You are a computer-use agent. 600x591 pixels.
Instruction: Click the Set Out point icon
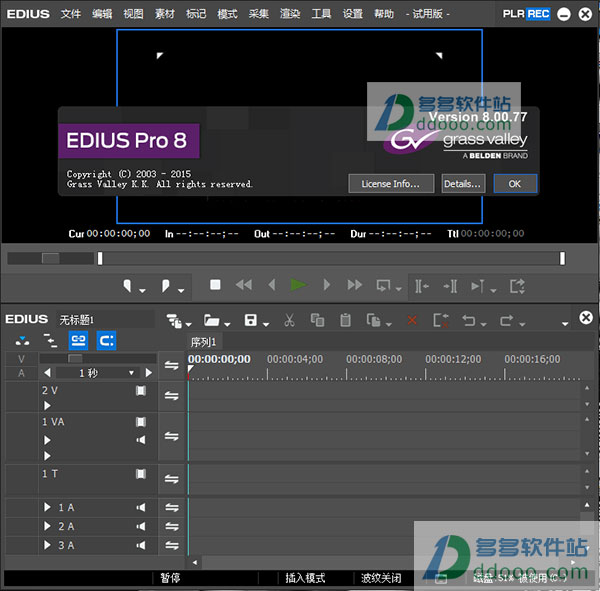[x=165, y=286]
